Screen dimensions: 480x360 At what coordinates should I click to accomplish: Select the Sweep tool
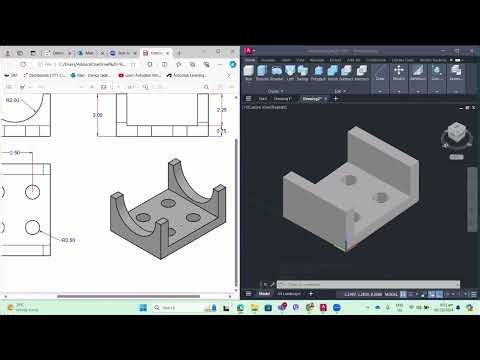302,73
